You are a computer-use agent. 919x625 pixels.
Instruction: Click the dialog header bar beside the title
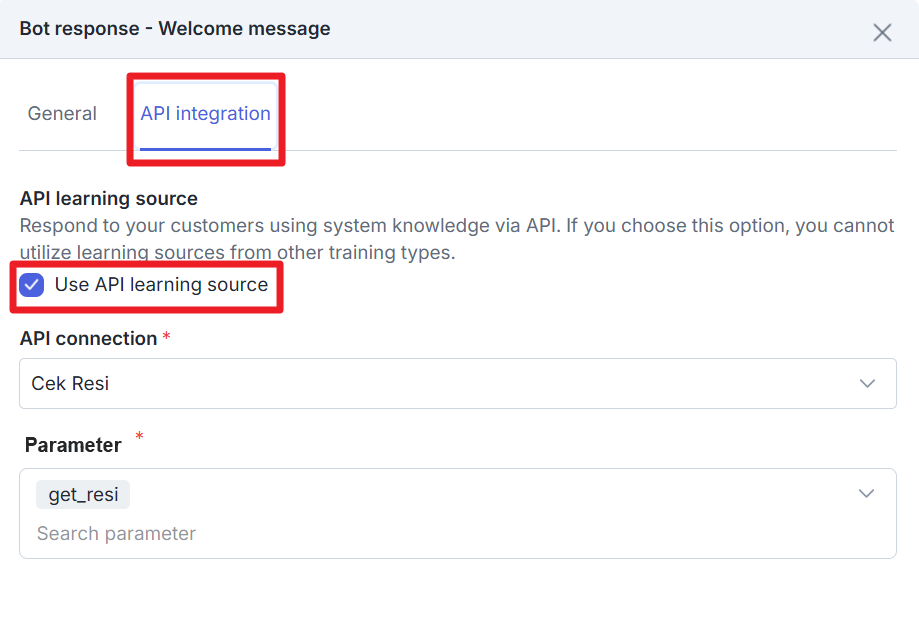pos(600,29)
